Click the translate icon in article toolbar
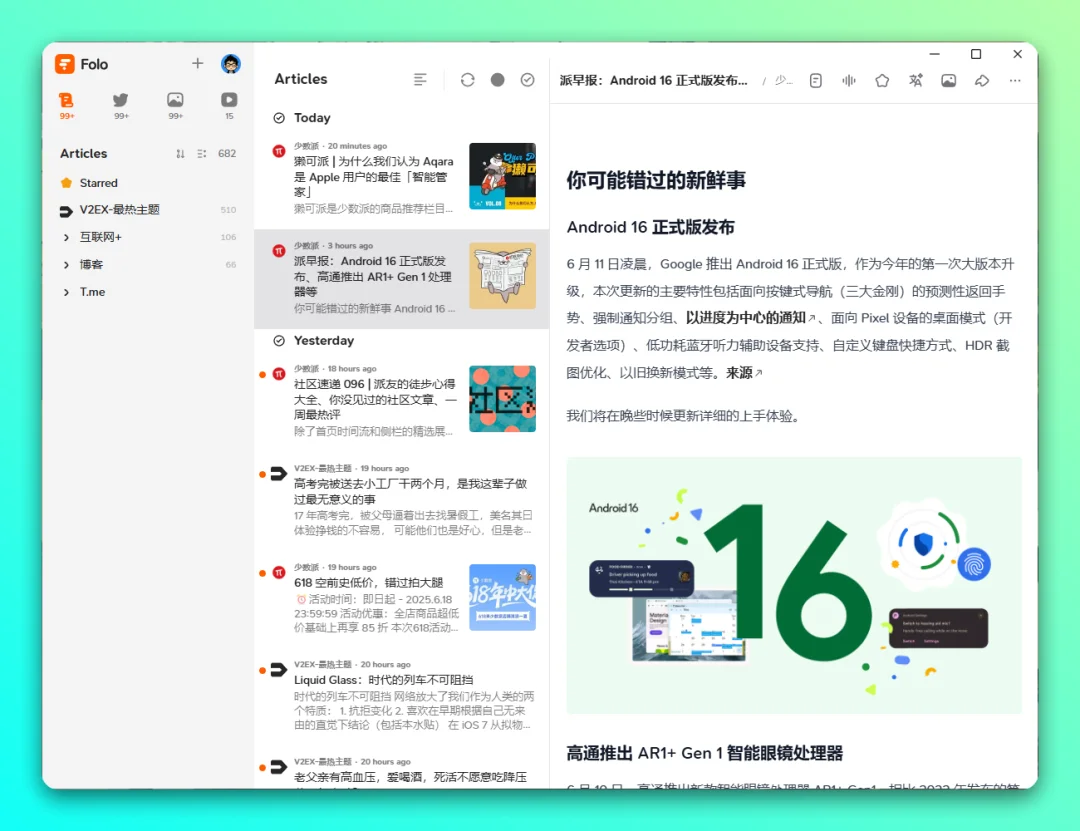Viewport: 1080px width, 831px height. point(915,81)
